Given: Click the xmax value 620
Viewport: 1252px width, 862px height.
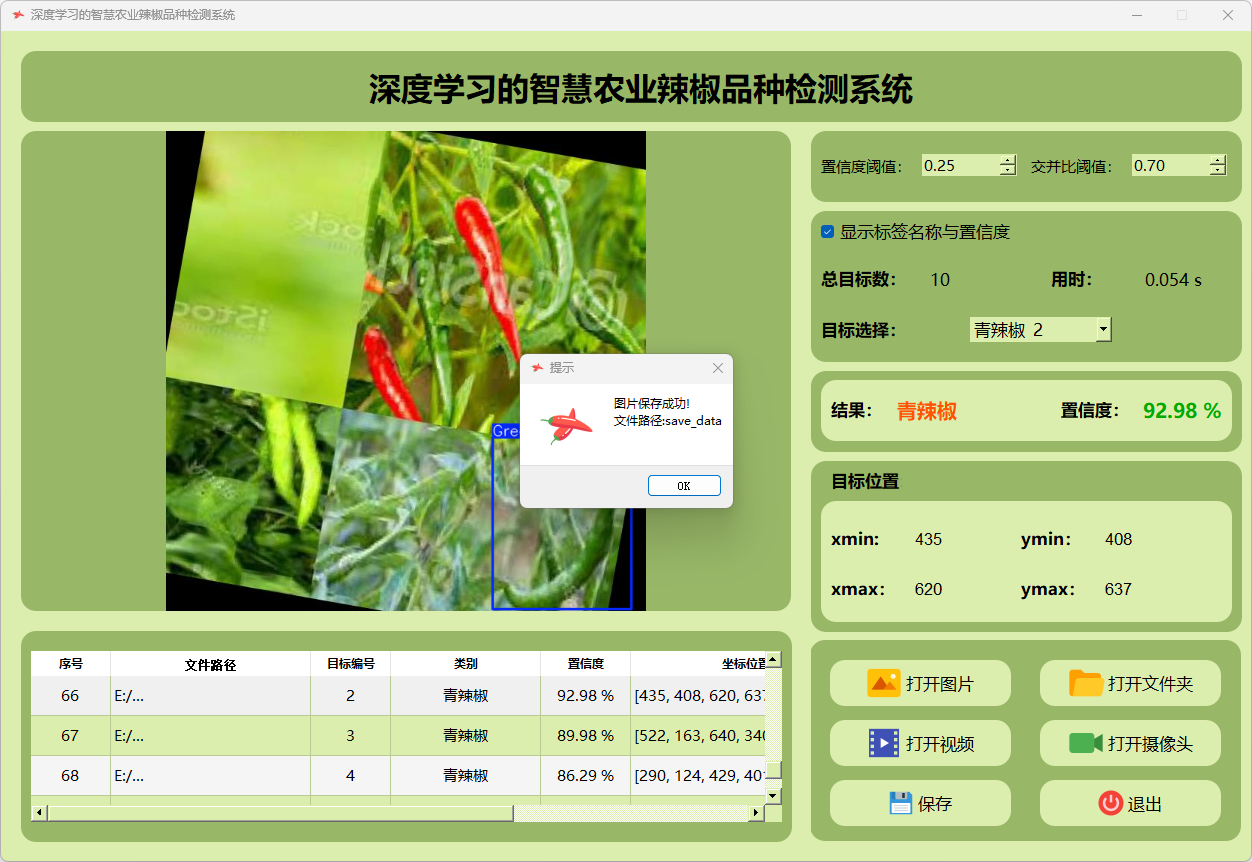Looking at the screenshot, I should point(928,589).
